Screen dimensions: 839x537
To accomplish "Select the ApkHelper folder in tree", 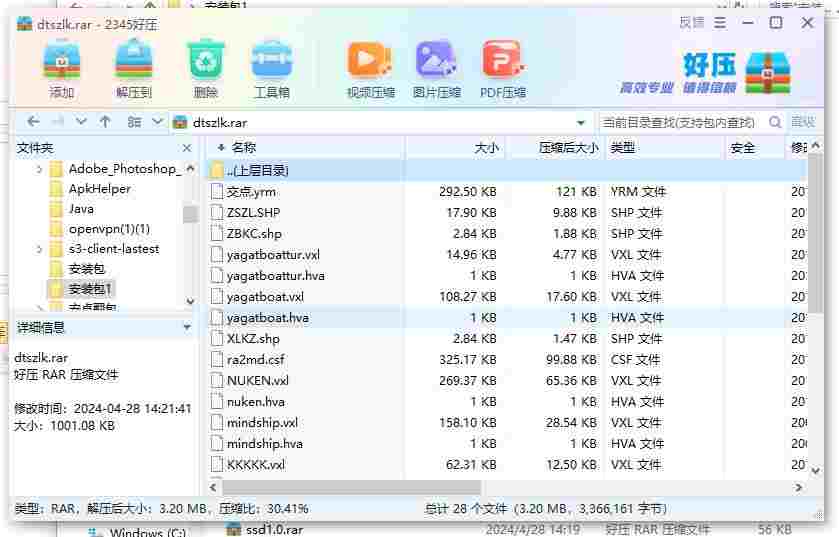I will (x=100, y=189).
